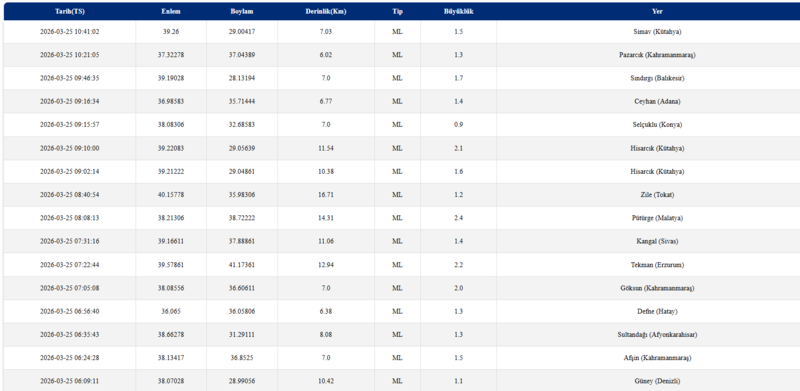This screenshot has height=391, width=800.
Task: Click the Boylam column header
Action: tap(242, 11)
